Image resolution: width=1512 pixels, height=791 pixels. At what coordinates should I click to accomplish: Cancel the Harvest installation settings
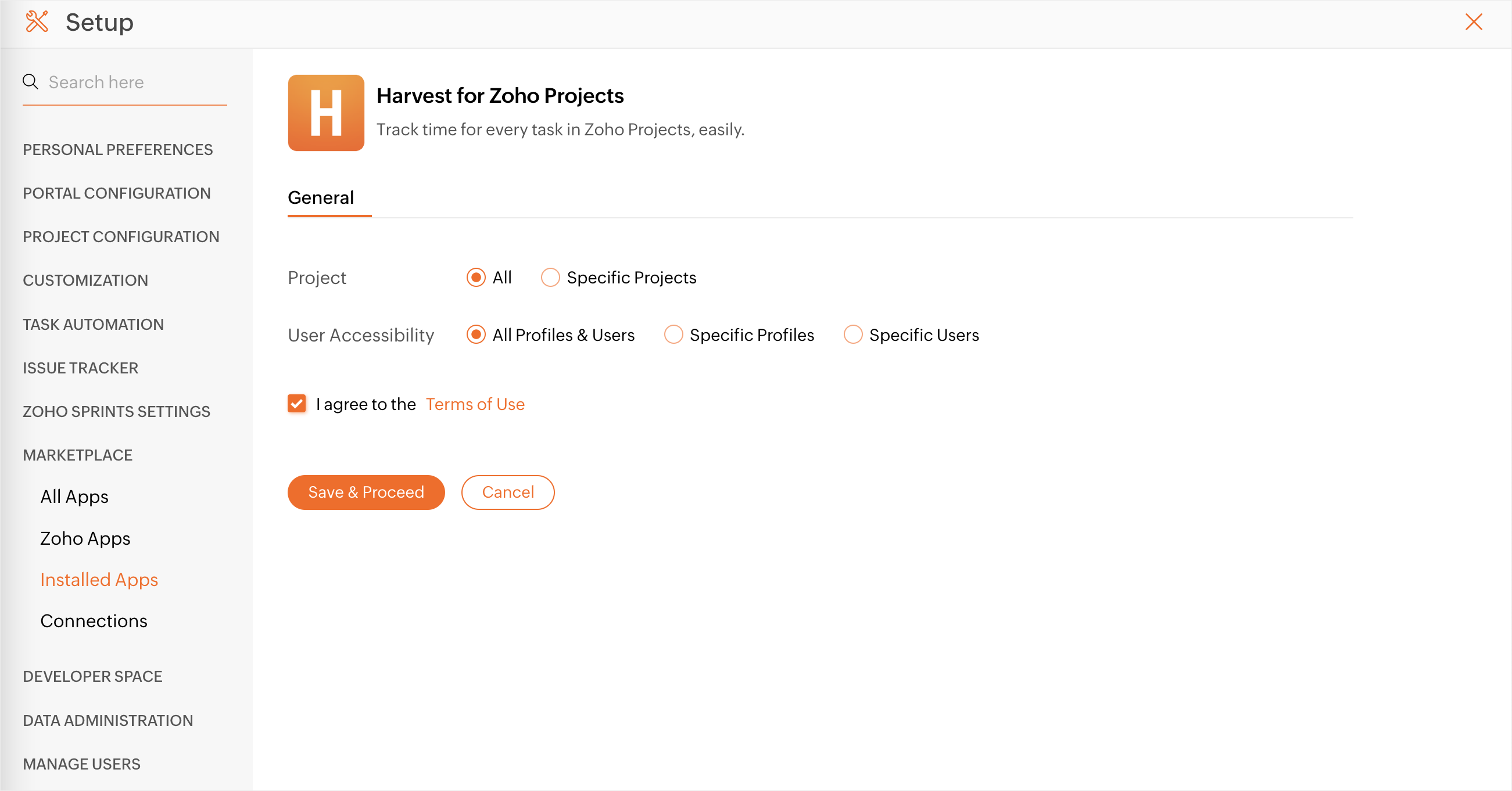click(508, 492)
